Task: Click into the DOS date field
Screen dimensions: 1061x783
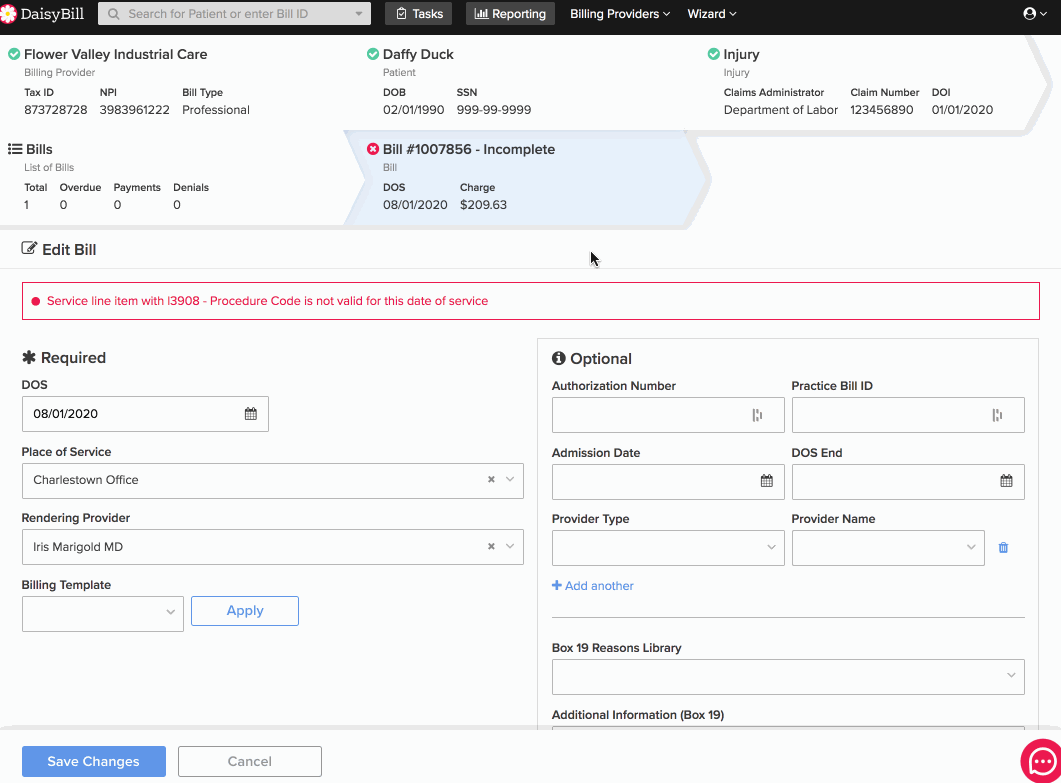Action: [145, 413]
